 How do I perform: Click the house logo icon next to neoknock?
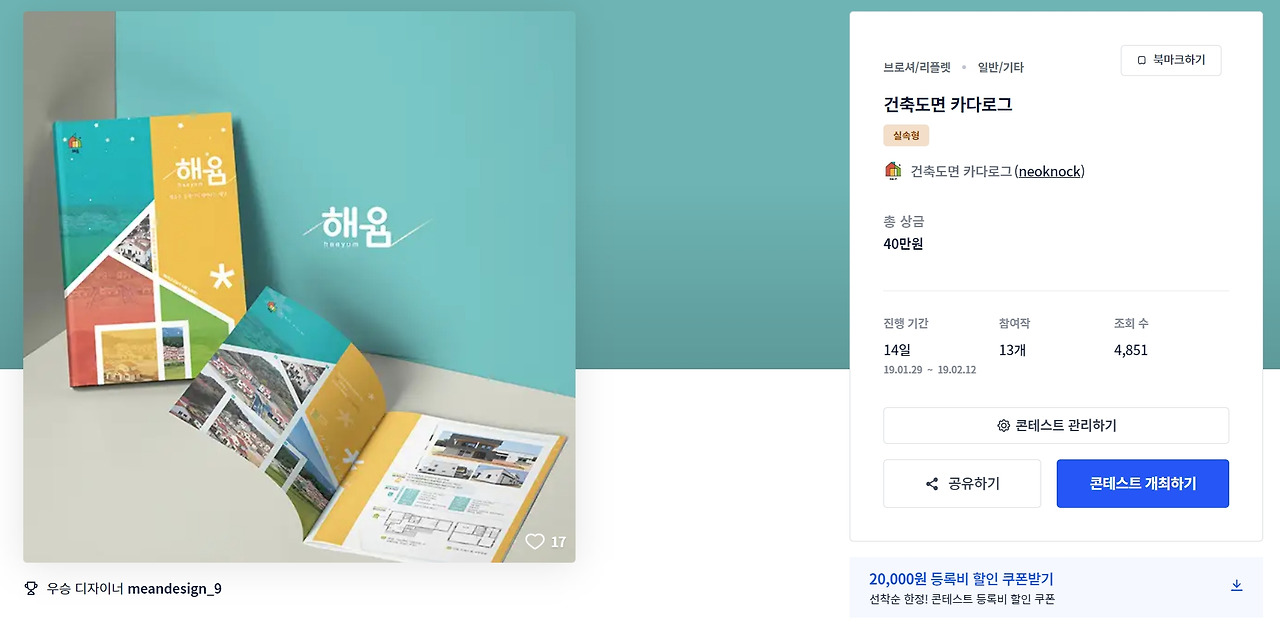click(x=893, y=171)
